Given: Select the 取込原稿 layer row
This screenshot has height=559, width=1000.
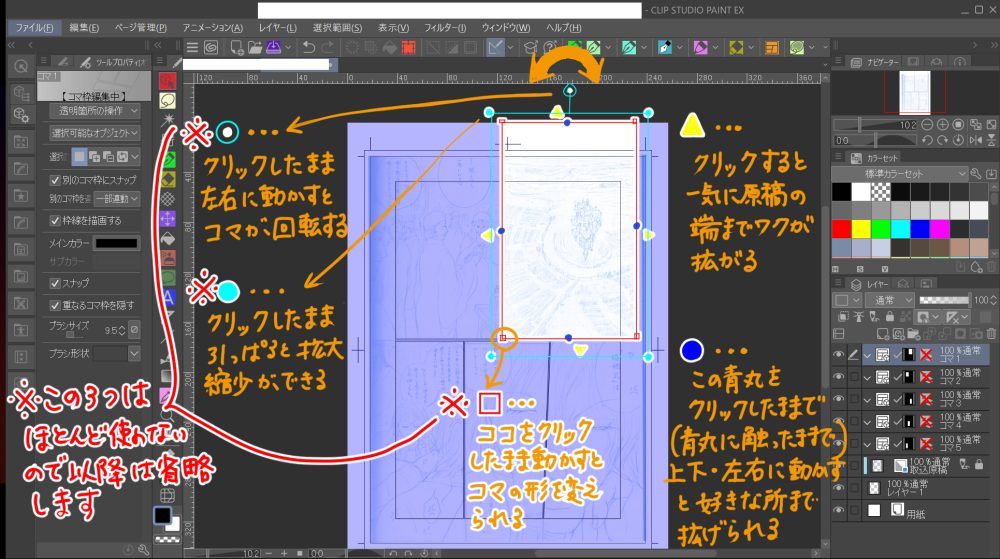Looking at the screenshot, I should (x=928, y=466).
